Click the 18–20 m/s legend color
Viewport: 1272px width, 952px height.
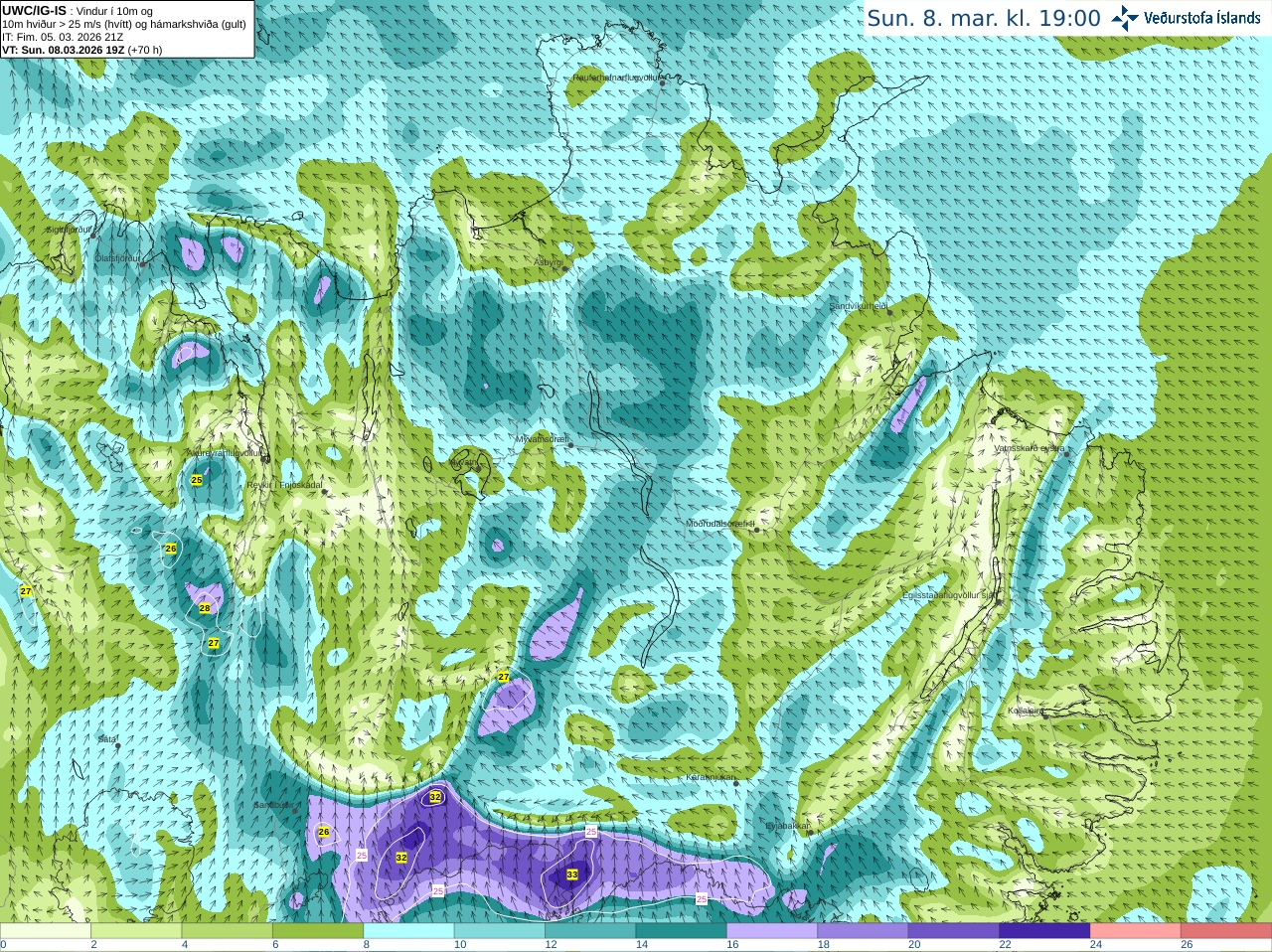(x=863, y=931)
